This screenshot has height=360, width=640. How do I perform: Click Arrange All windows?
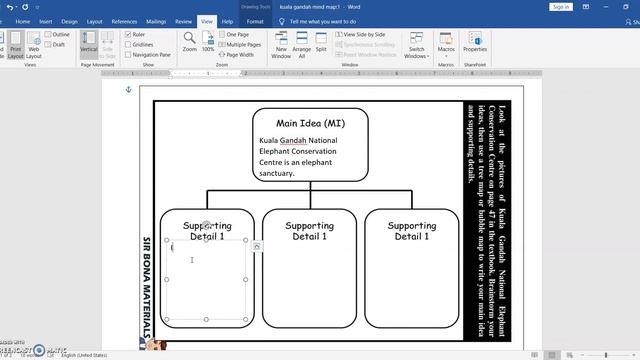point(302,45)
